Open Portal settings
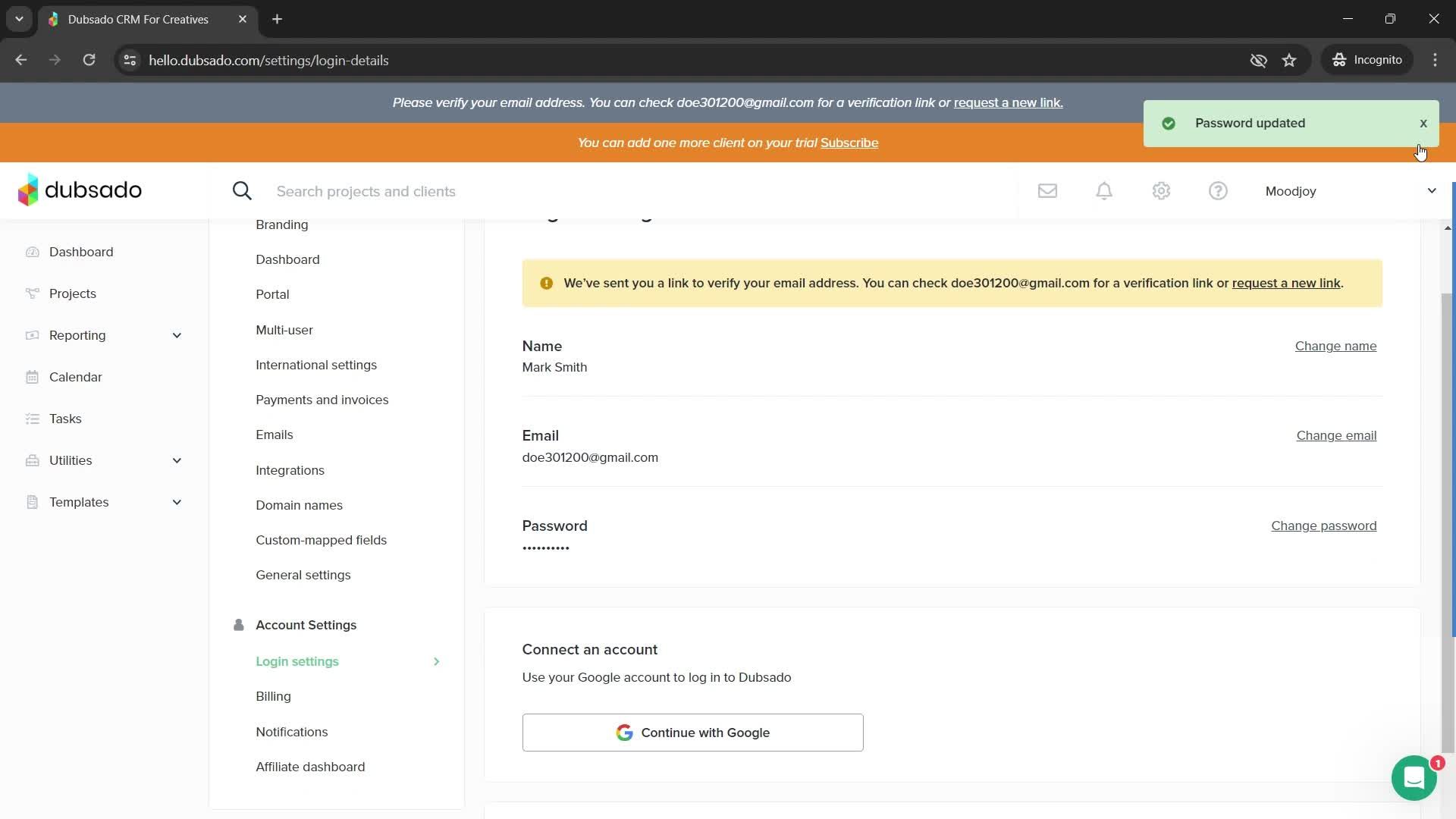 click(272, 294)
